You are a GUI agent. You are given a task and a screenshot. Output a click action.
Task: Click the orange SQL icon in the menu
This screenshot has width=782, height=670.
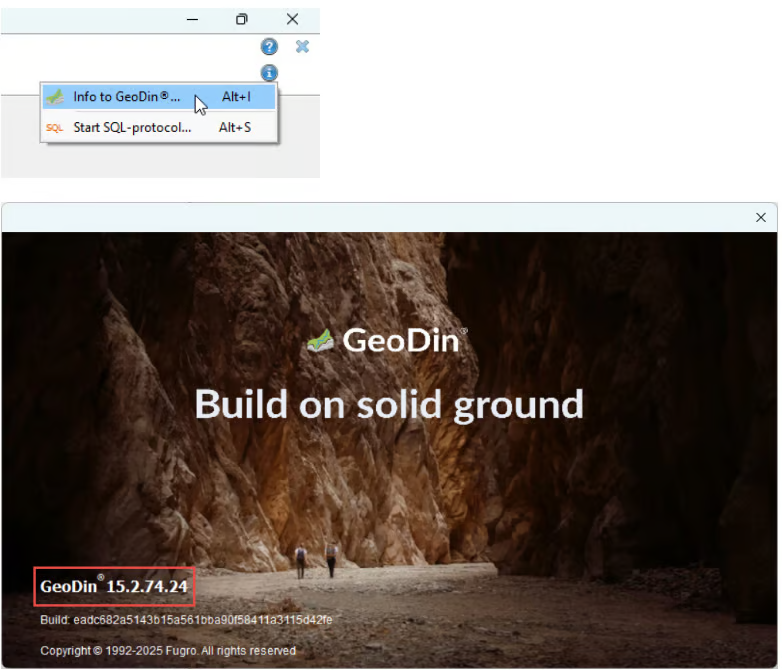click(55, 128)
